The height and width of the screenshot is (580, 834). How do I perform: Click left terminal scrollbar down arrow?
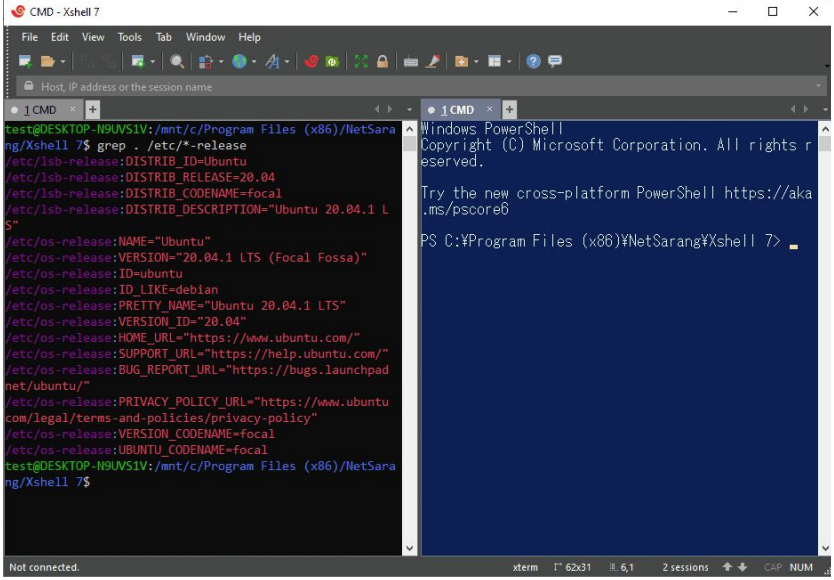pyautogui.click(x=409, y=548)
